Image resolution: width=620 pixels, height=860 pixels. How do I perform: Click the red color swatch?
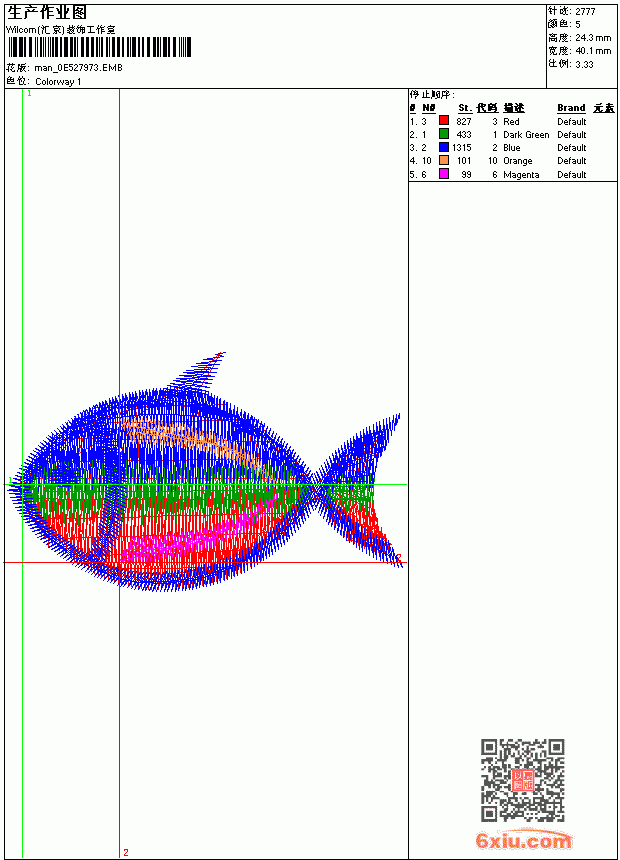pos(444,121)
